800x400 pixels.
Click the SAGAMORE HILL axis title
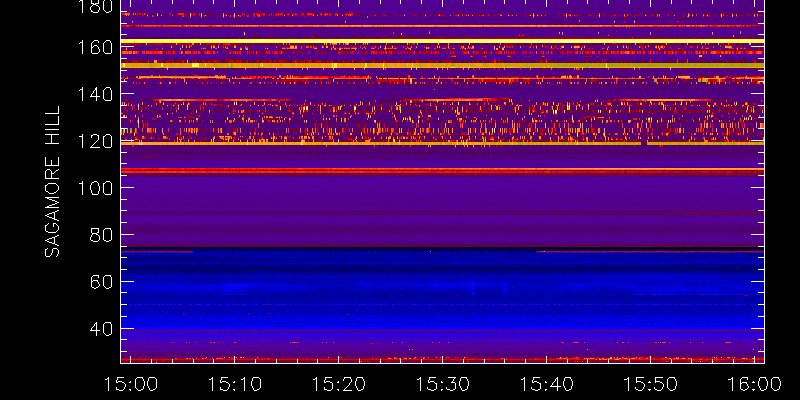click(52, 182)
